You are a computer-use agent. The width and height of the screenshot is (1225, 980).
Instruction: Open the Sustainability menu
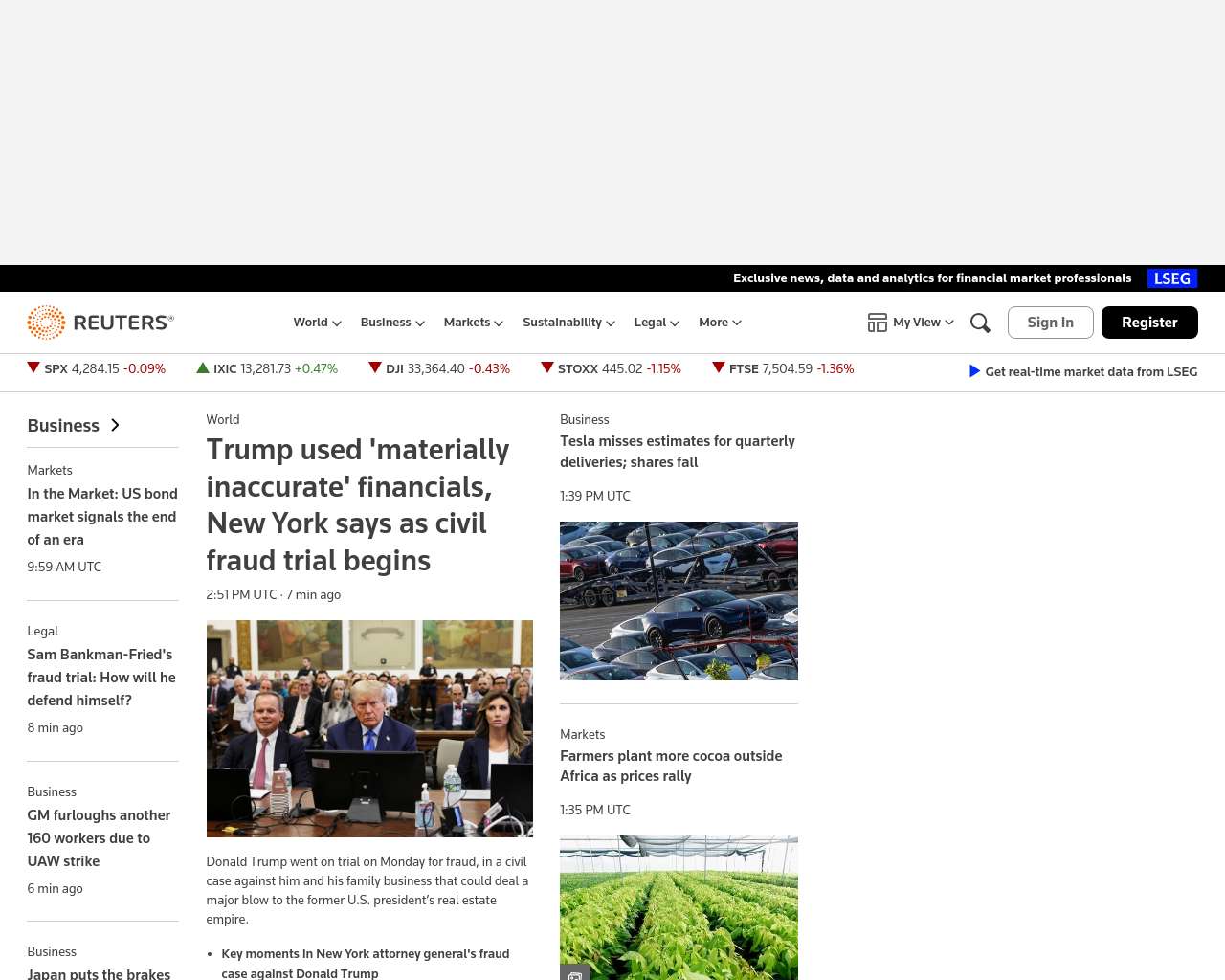click(568, 323)
